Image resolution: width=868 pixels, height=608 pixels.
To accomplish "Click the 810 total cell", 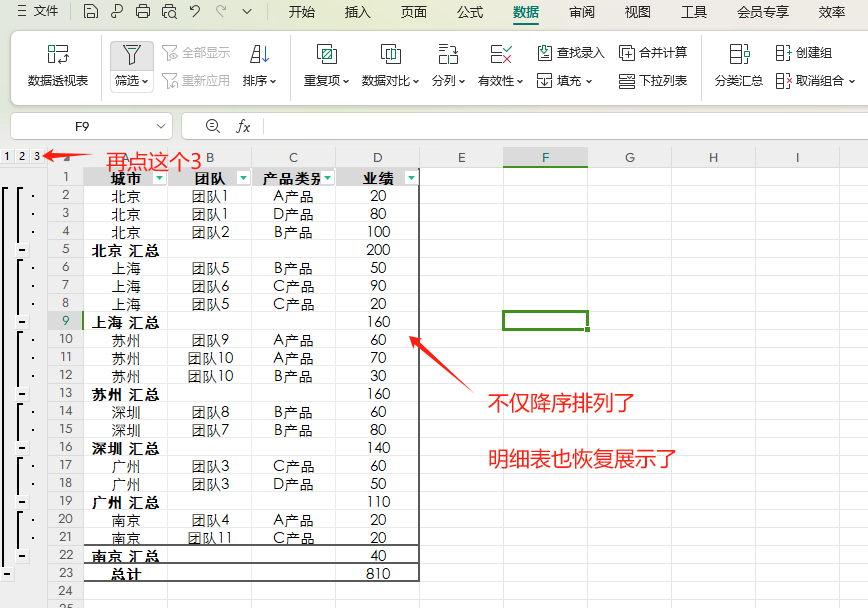I will [x=378, y=574].
